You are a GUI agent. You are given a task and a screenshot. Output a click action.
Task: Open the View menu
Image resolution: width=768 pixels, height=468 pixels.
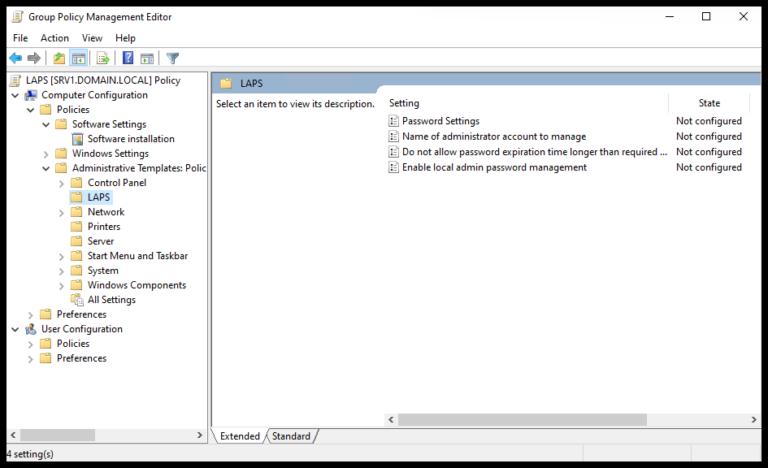click(92, 38)
